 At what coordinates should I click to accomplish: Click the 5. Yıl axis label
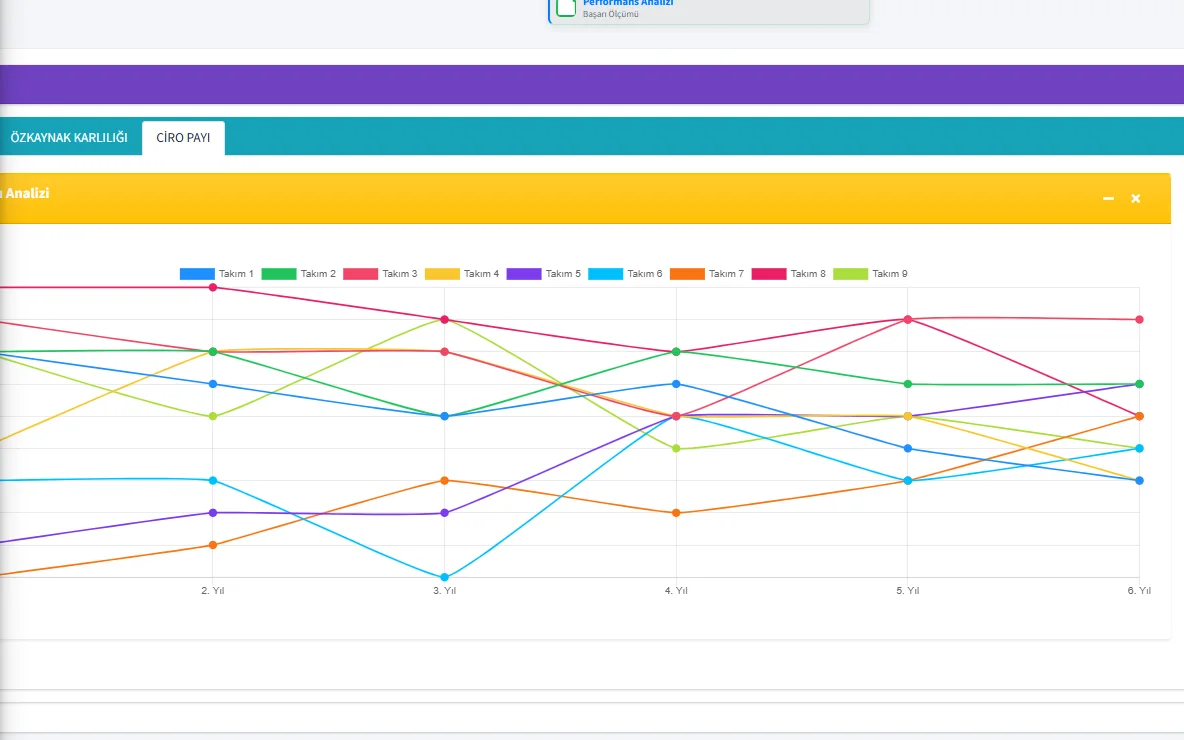tap(908, 590)
